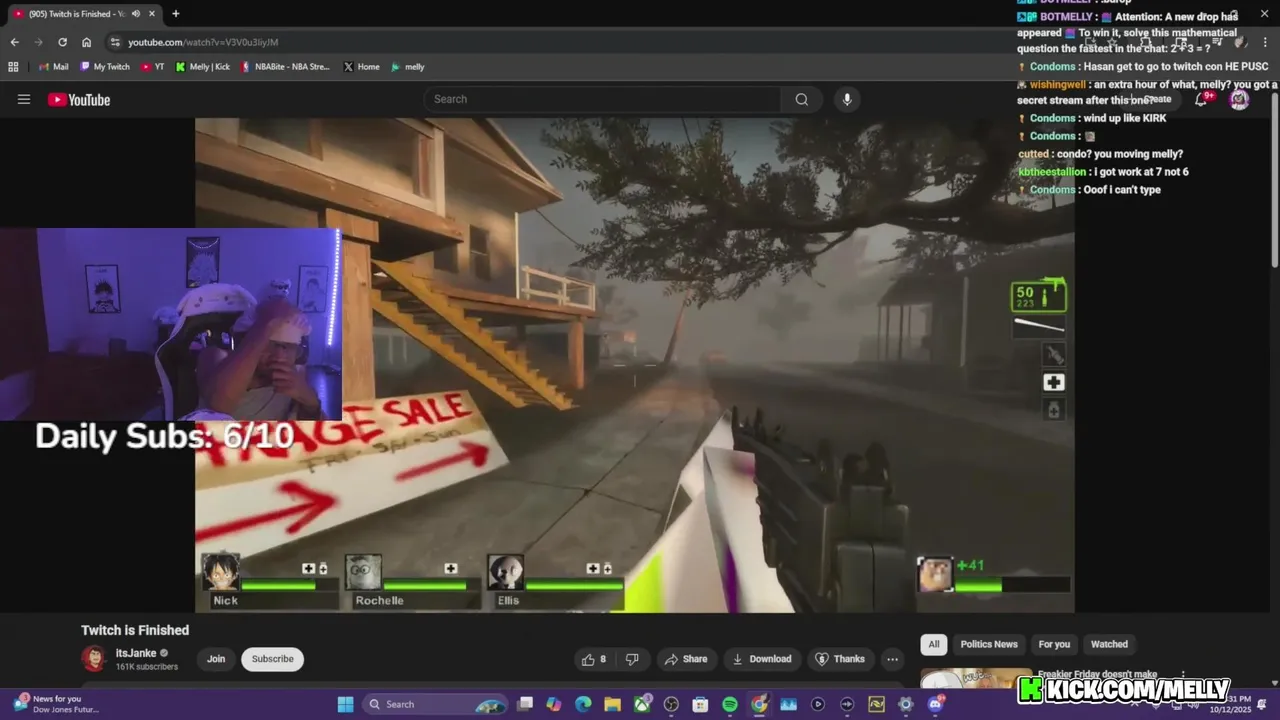Dislike the video with thumbs down
Screen dimensions: 1280x720
coord(632,659)
